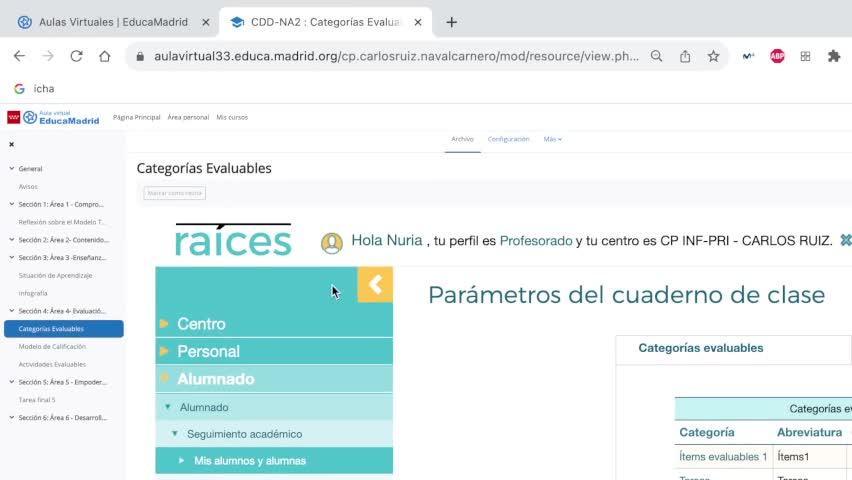The height and width of the screenshot is (480, 852).
Task: Open the Extensions puzzle menu
Action: coord(834,56)
